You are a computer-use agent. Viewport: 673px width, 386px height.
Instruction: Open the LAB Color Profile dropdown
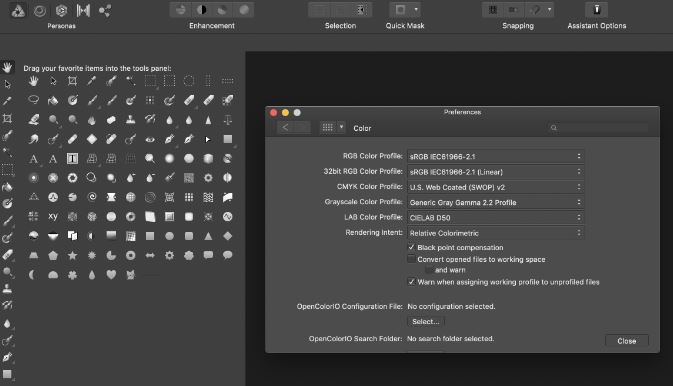[495, 218]
